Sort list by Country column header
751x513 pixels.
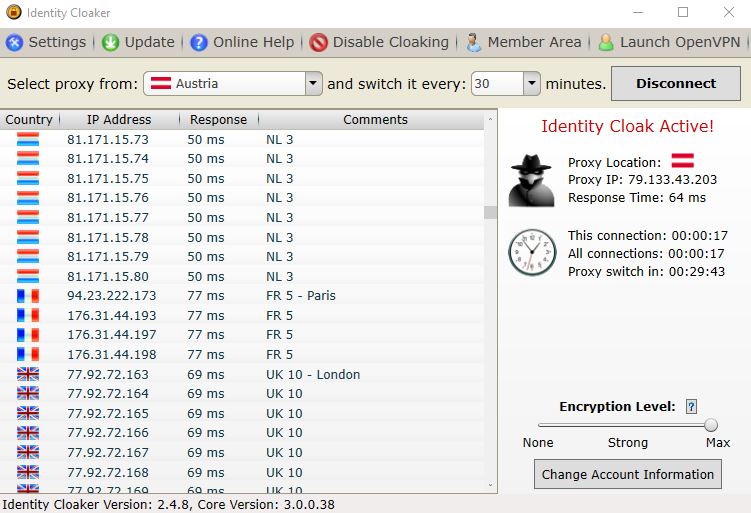29,119
